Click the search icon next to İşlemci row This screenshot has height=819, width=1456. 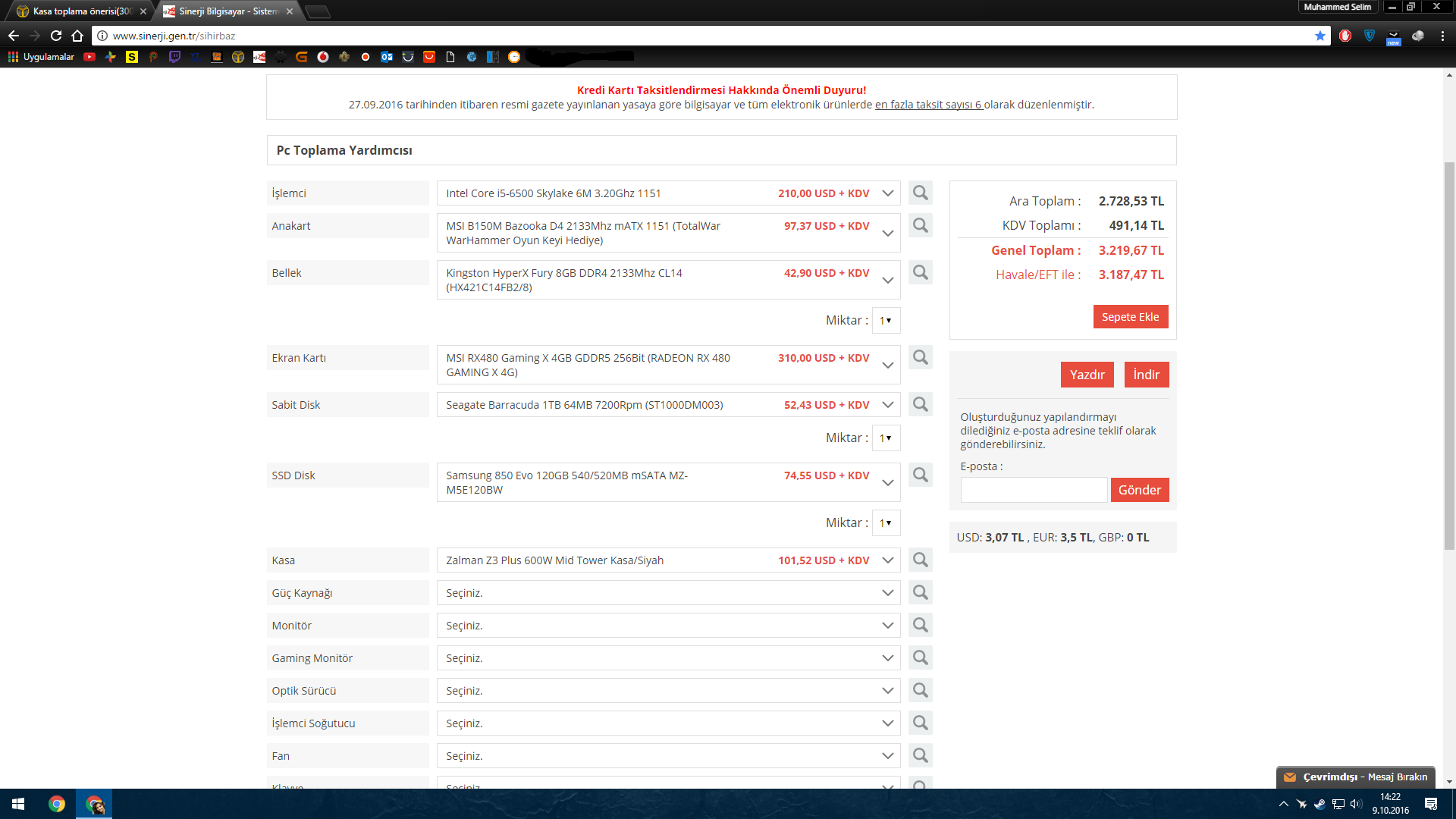pyautogui.click(x=920, y=193)
